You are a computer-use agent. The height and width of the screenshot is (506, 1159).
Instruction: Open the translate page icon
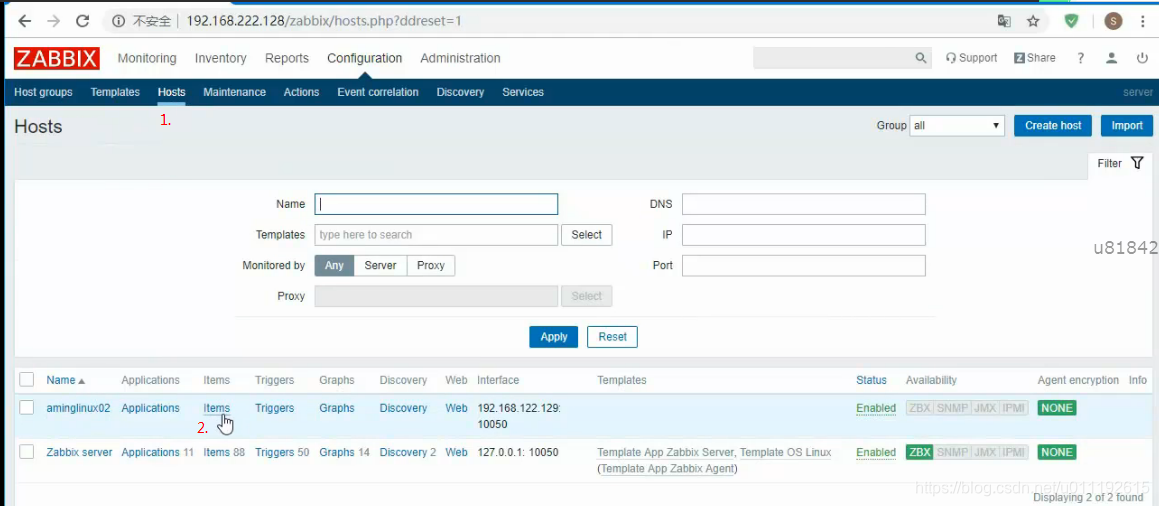tap(1004, 21)
